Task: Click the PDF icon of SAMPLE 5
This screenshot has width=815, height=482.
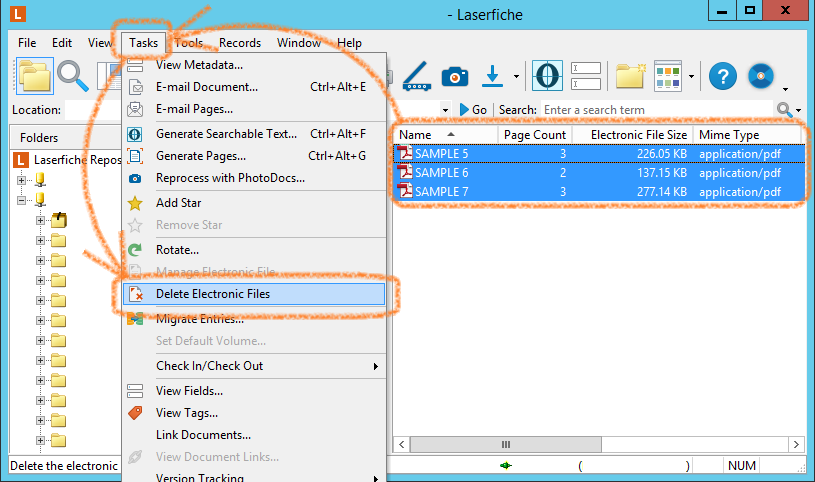Action: (x=404, y=153)
